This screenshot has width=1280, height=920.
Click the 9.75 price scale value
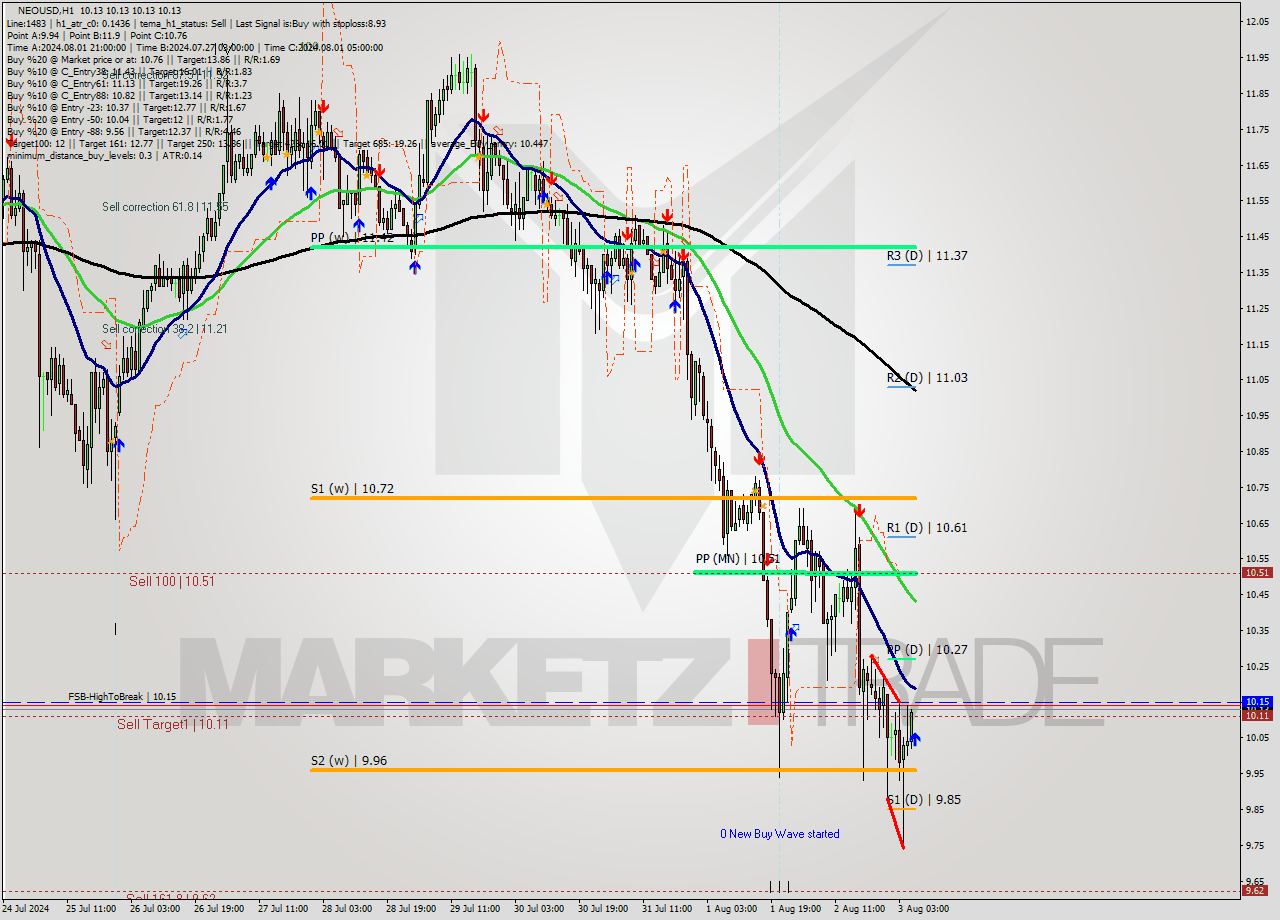[1257, 845]
